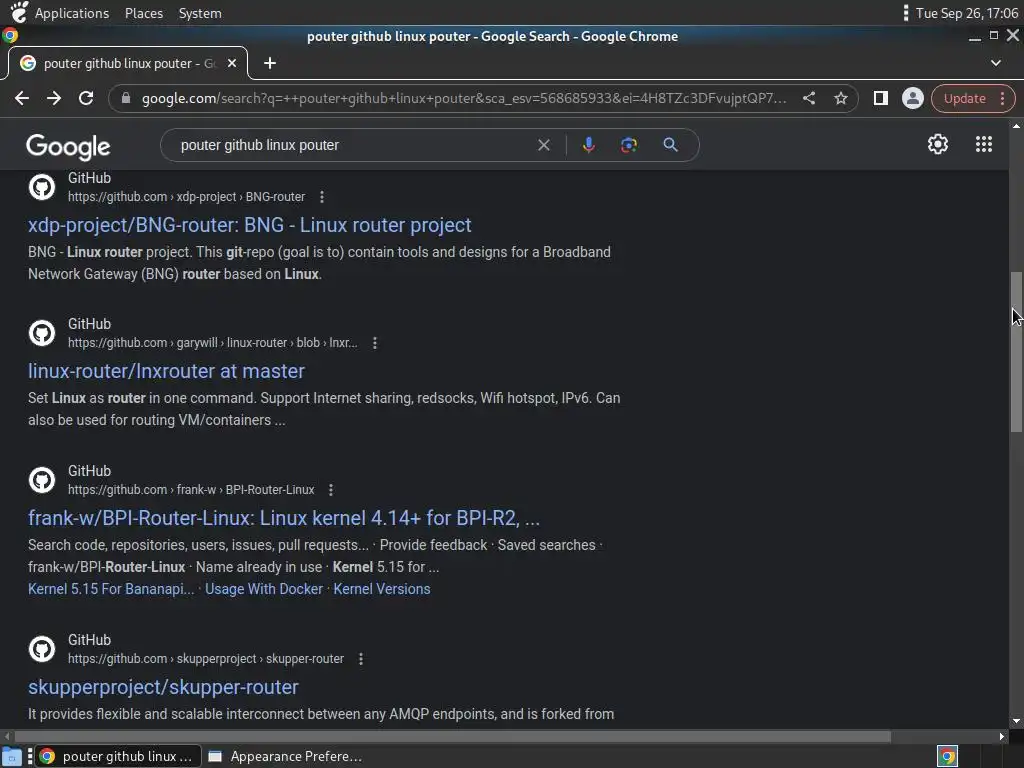1024x768 pixels.
Task: Open Chrome three-dot menu beside Update
Action: point(1002,98)
